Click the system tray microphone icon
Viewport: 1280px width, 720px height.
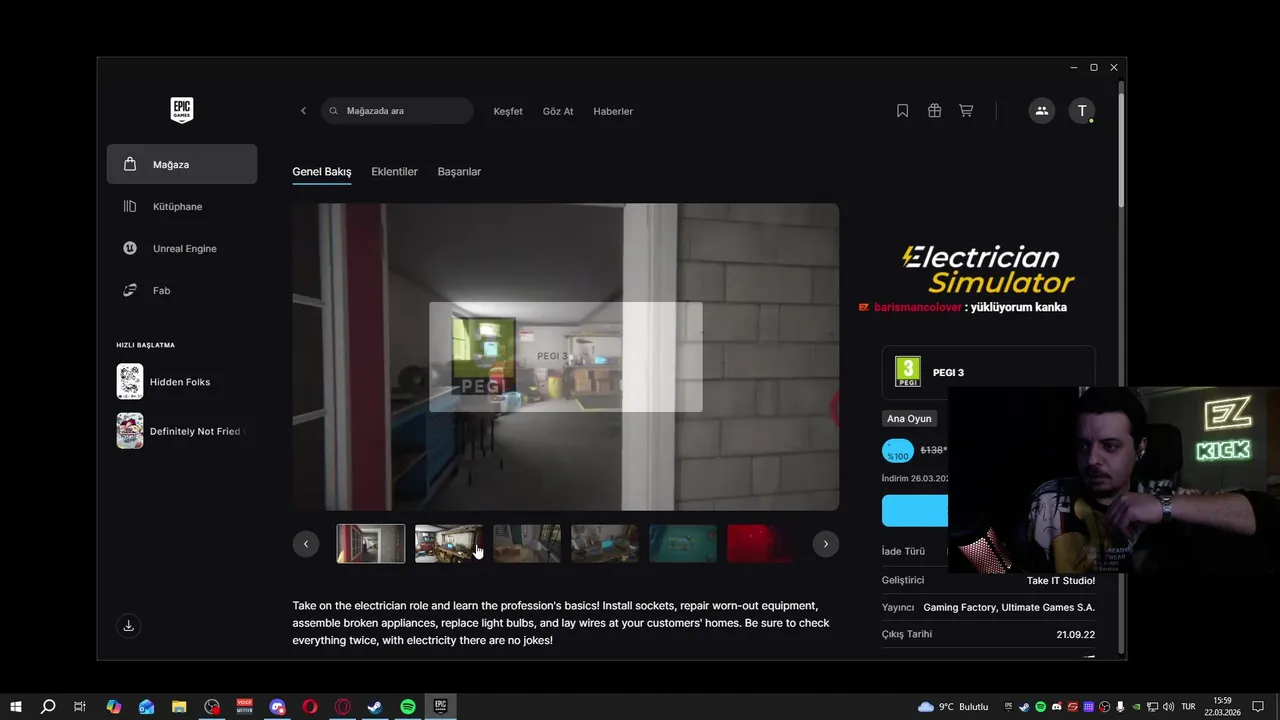[x=1121, y=707]
